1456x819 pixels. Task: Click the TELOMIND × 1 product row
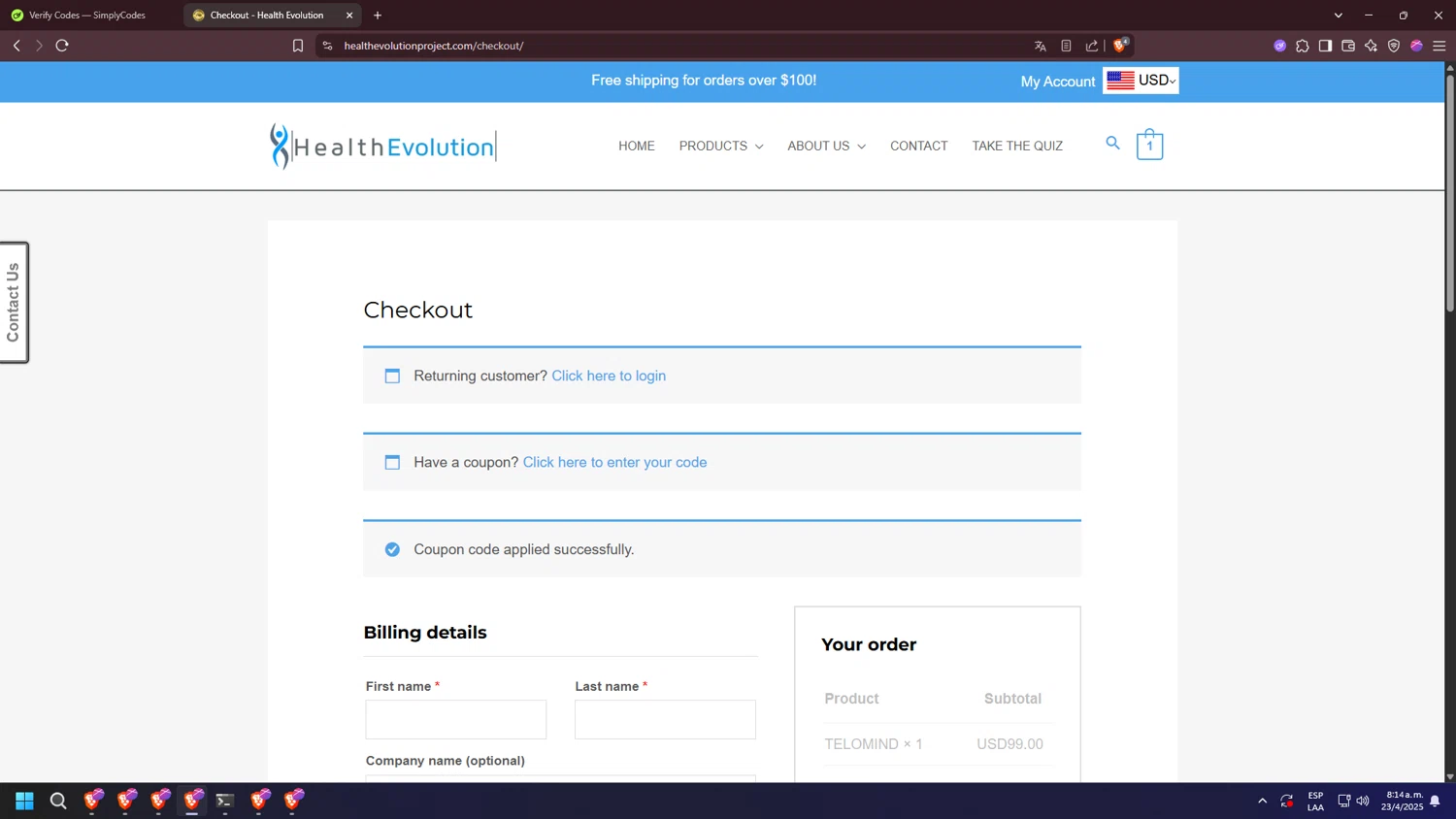874,744
